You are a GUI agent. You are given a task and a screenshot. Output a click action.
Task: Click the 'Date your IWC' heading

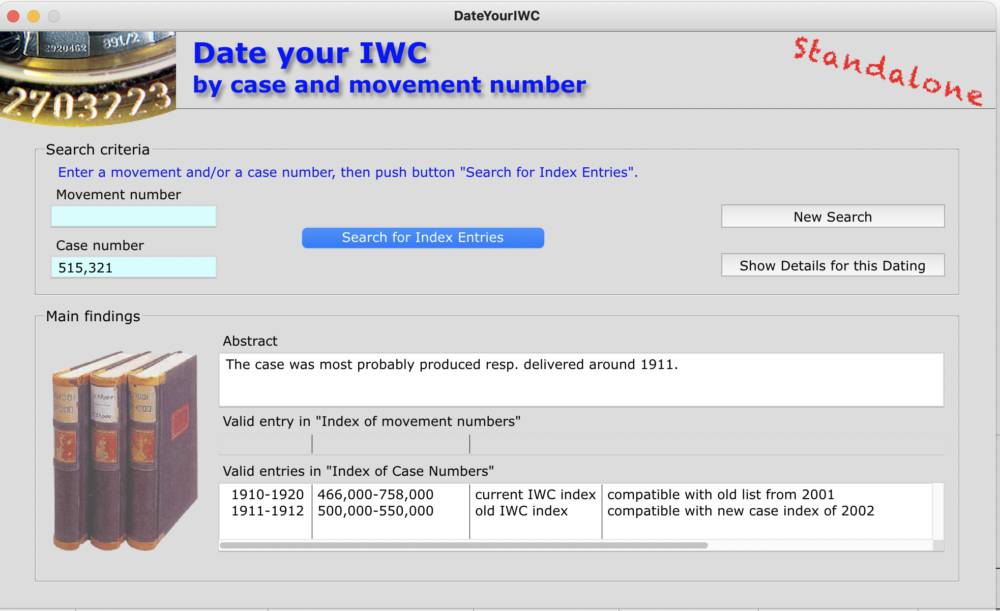pos(310,53)
